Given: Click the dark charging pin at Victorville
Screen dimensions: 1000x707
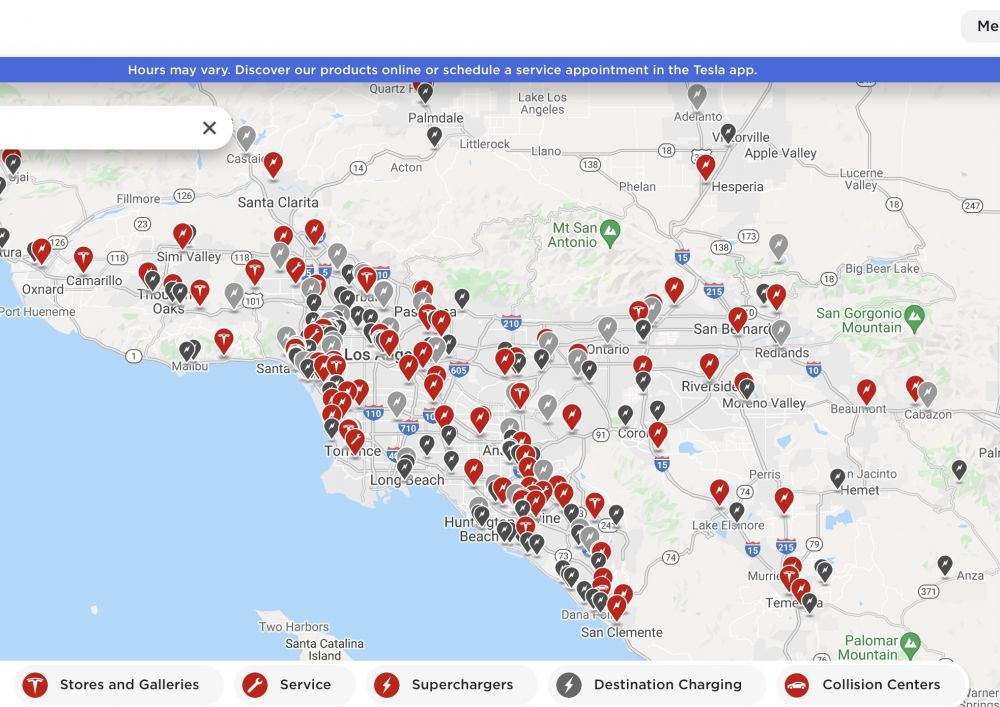Looking at the screenshot, I should tap(728, 132).
